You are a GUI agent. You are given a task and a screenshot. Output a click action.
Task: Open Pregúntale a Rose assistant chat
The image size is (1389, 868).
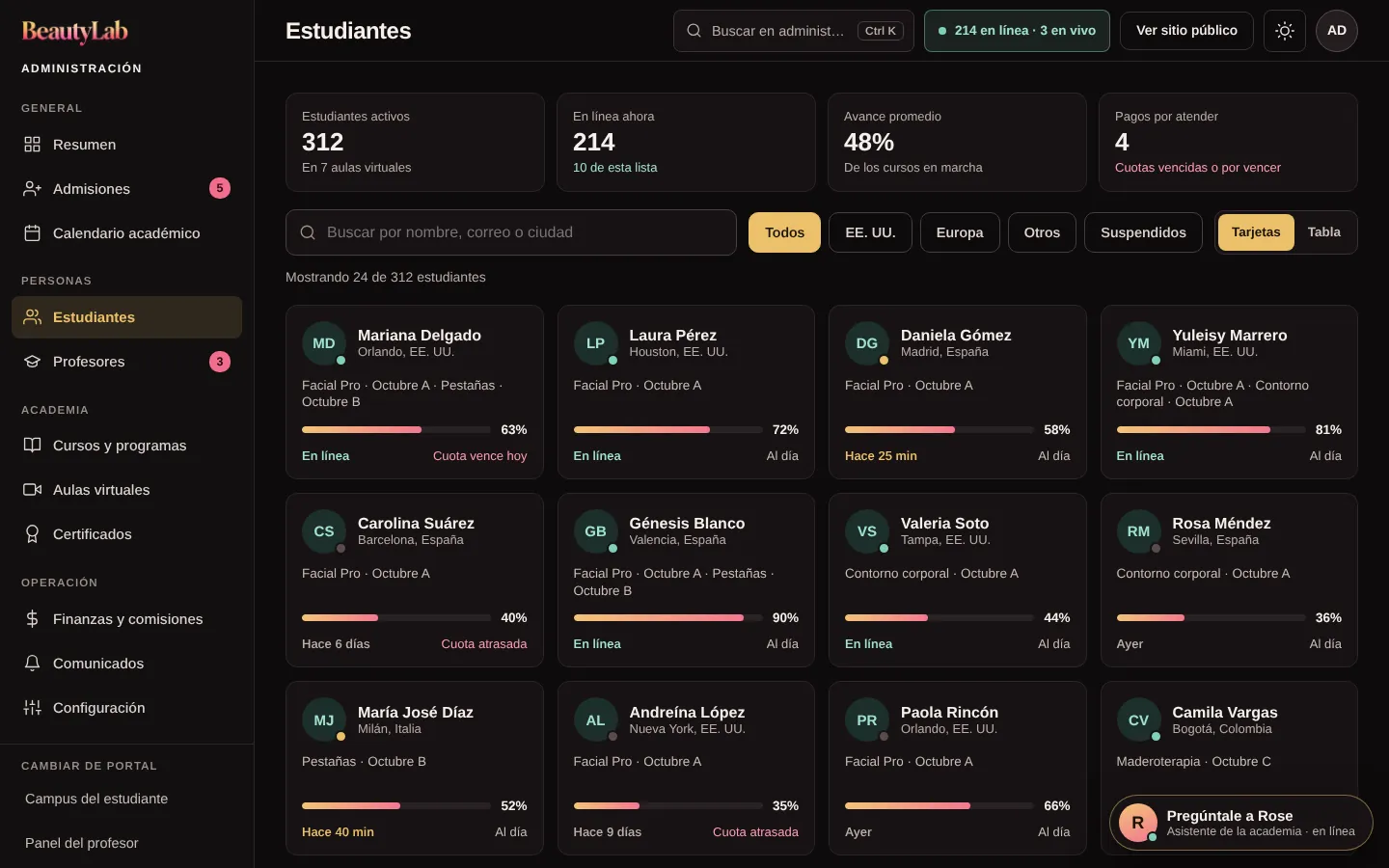coord(1240,823)
